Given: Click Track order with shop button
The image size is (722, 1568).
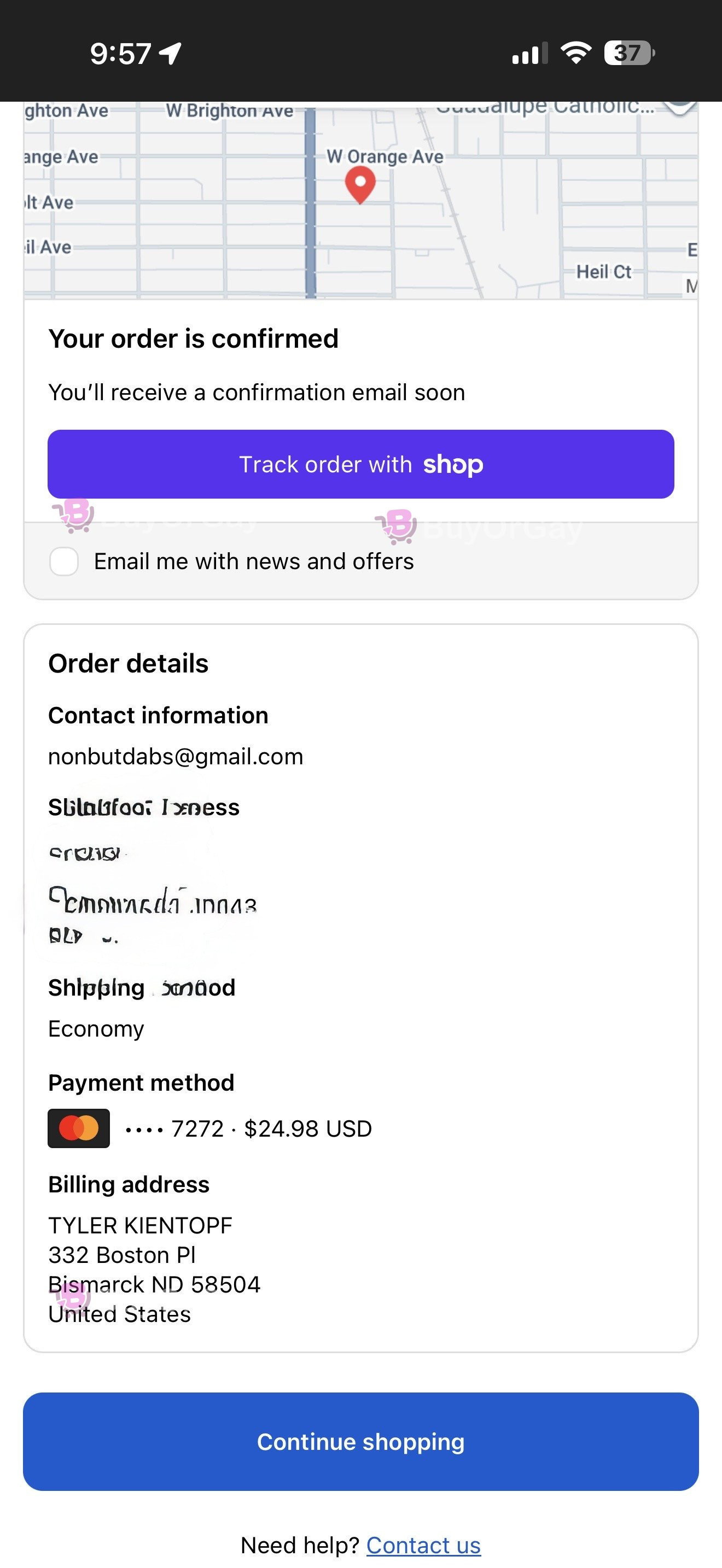Looking at the screenshot, I should pos(361,464).
